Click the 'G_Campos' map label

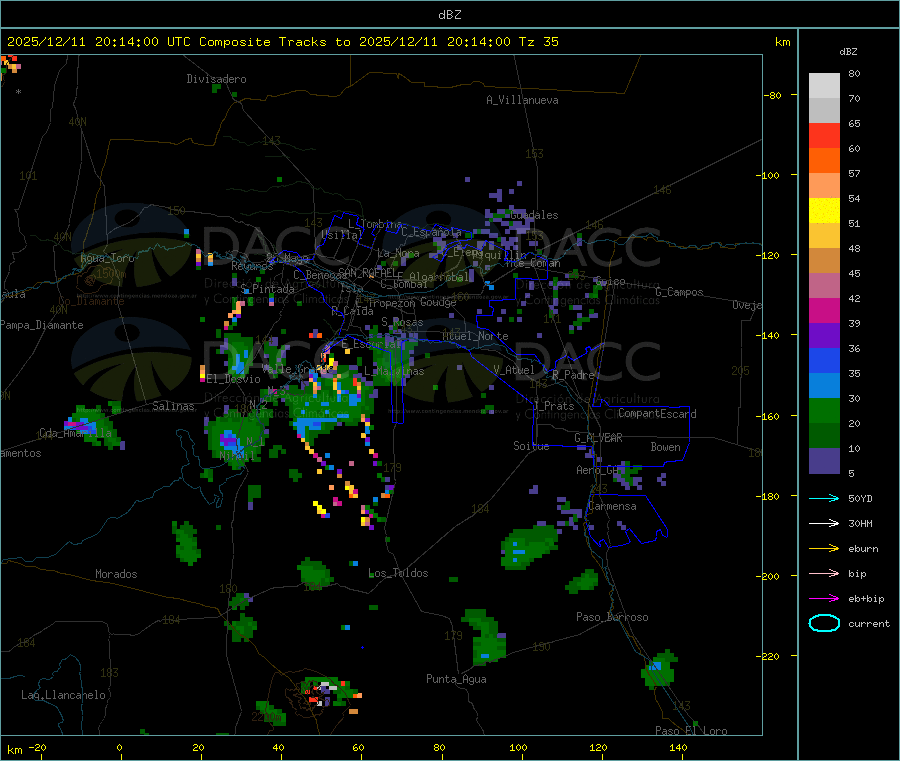[680, 292]
